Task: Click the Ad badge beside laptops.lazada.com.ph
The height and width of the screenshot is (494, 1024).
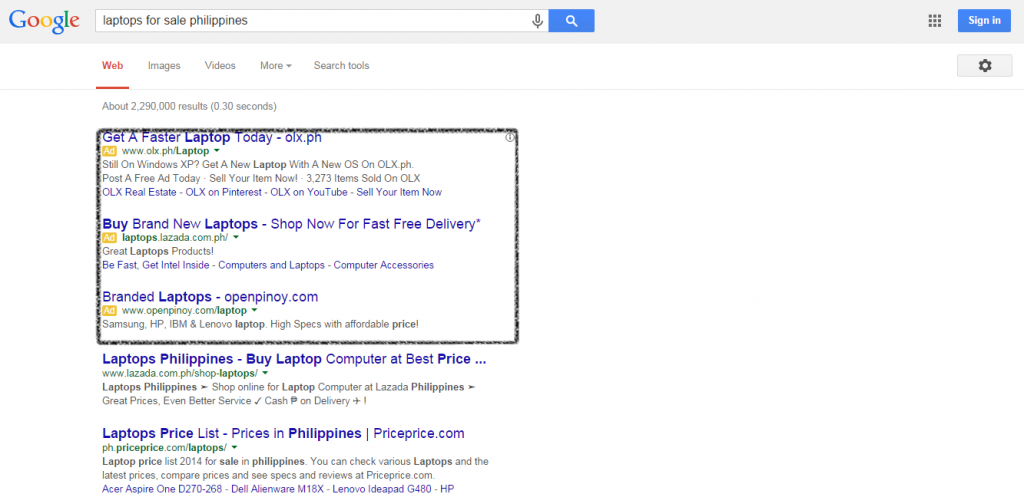Action: [110, 237]
